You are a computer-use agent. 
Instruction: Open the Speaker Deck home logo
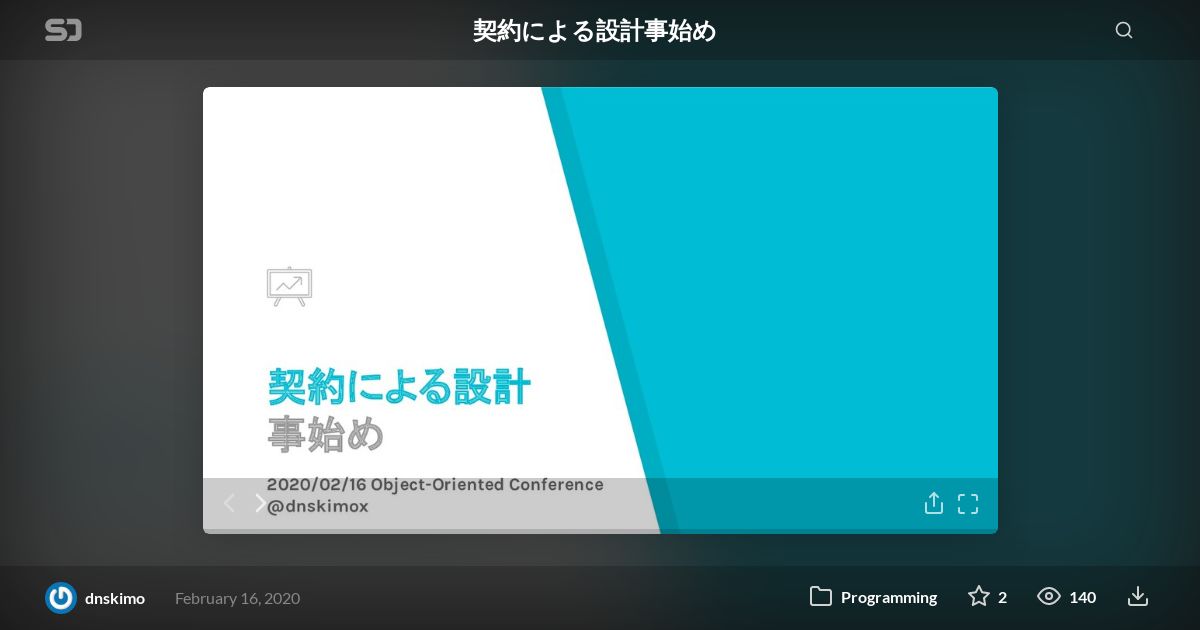(63, 30)
